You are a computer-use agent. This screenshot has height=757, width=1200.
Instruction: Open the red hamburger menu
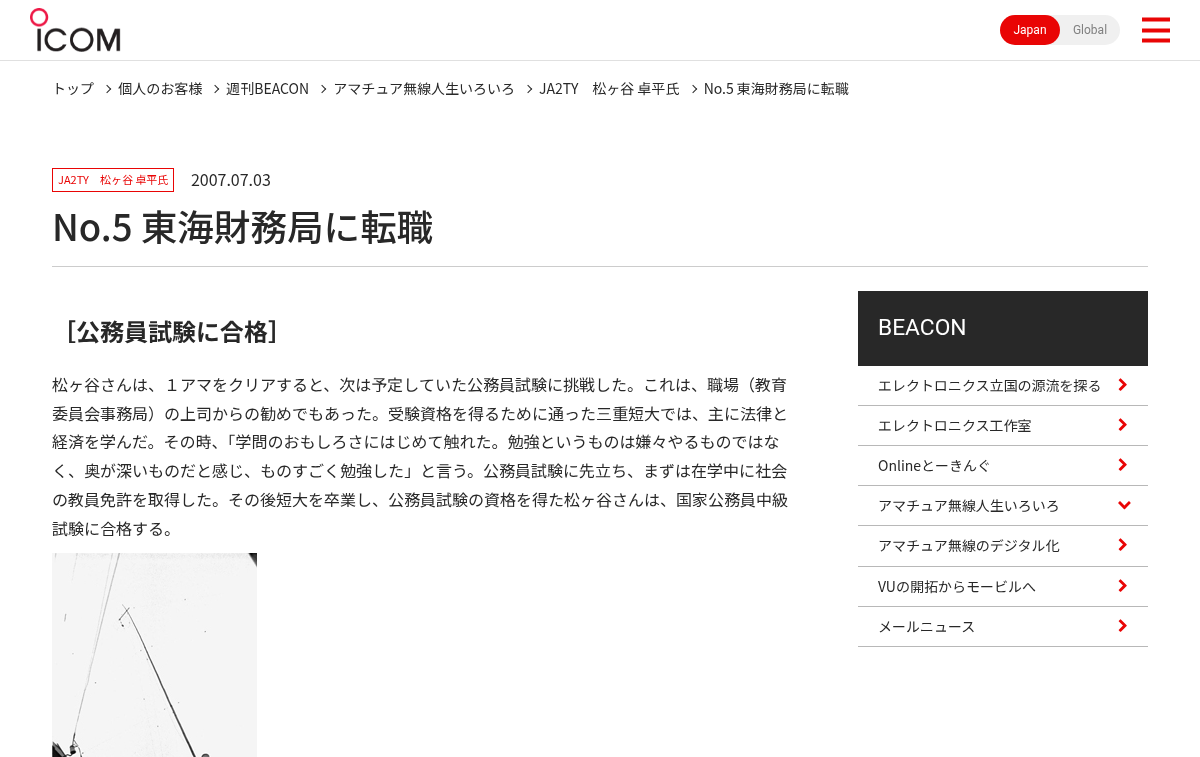point(1155,30)
